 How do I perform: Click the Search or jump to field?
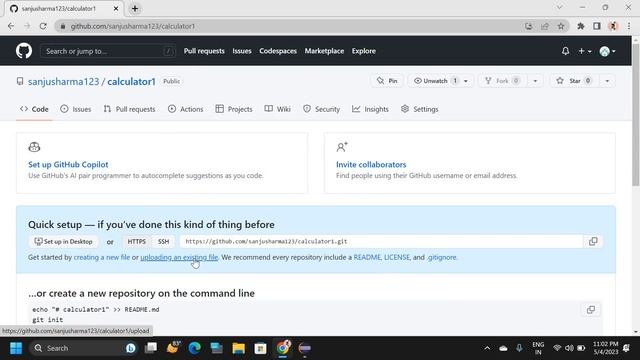108,51
